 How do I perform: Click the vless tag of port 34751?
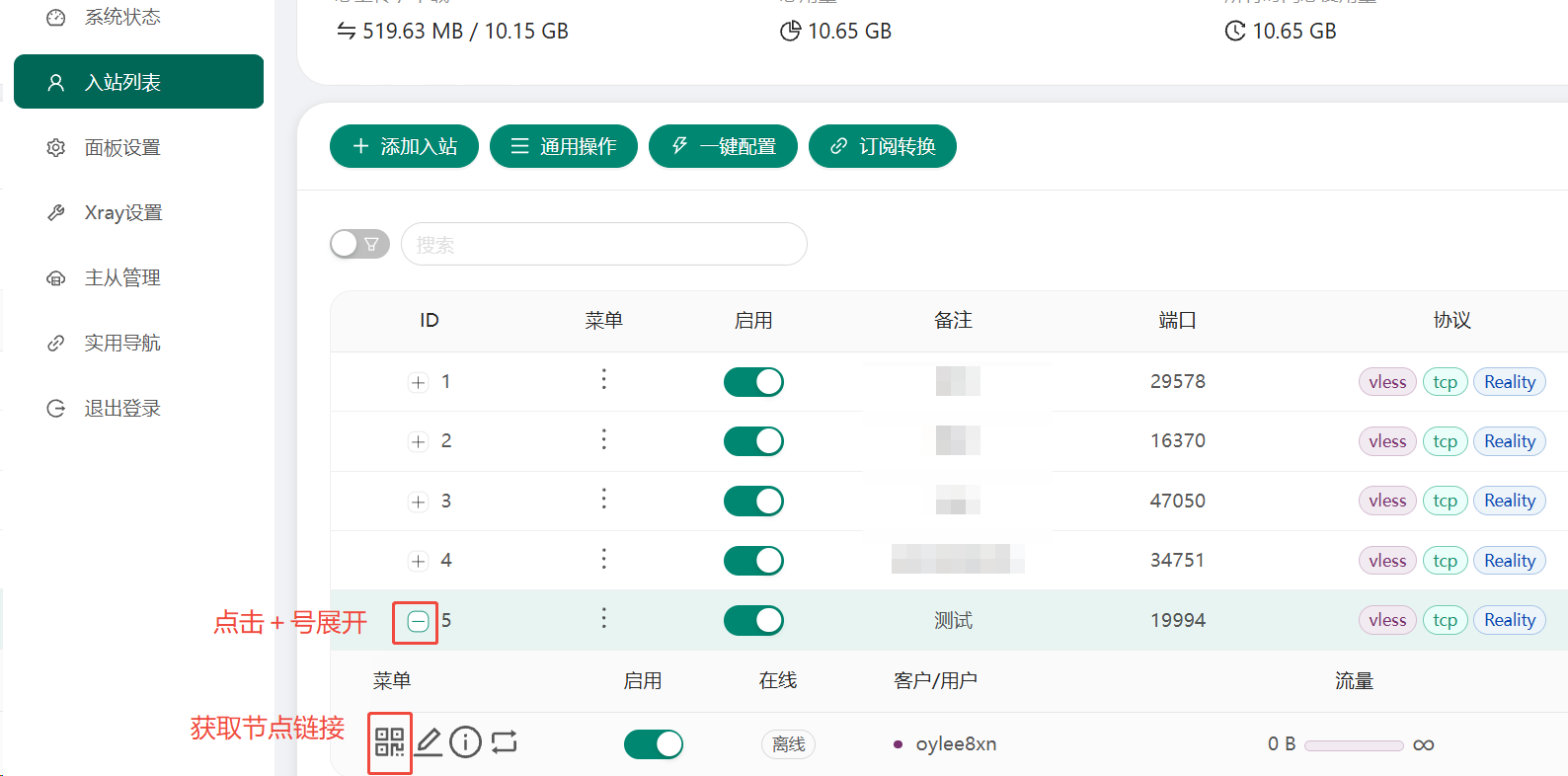1387,561
